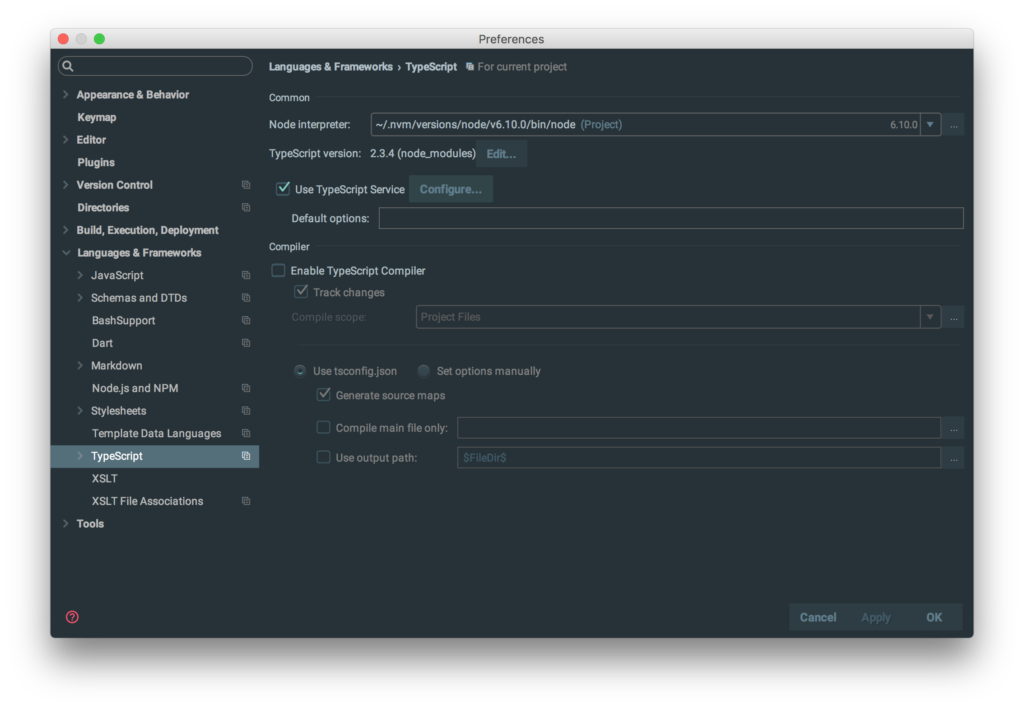Click the browse icon beside Compile scope

point(953,317)
